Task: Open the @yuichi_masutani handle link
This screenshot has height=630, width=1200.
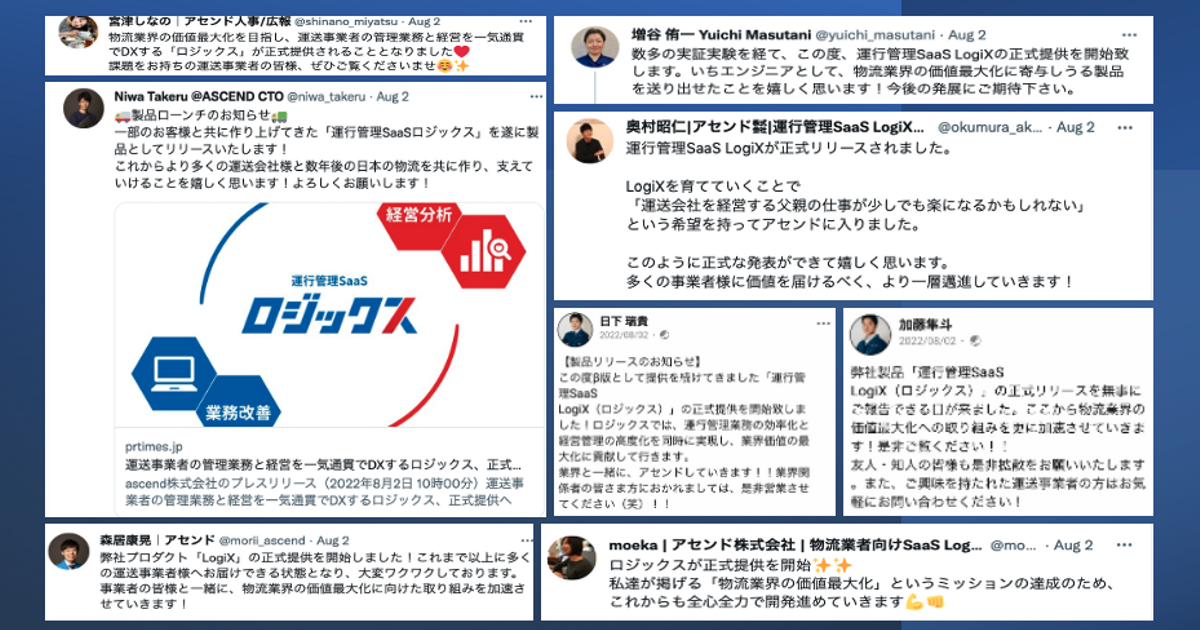Action: click(x=880, y=35)
